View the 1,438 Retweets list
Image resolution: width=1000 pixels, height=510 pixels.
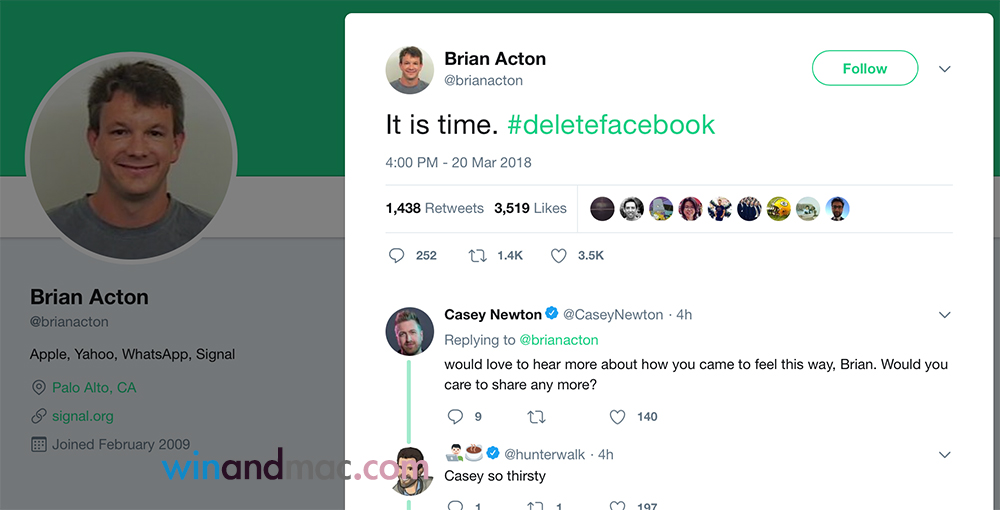(x=434, y=209)
